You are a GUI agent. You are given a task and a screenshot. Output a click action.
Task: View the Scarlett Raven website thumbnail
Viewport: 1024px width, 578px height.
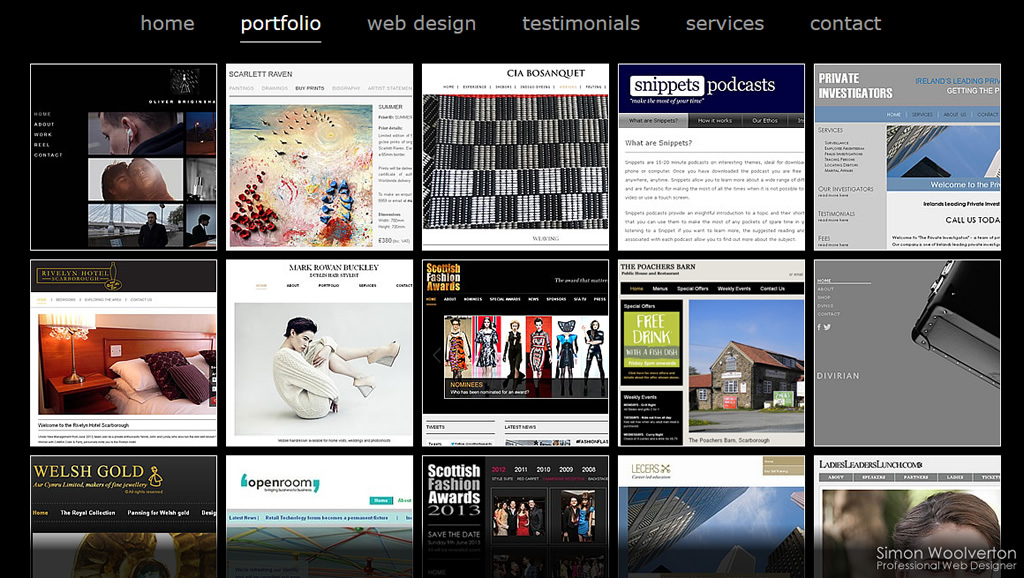(319, 157)
